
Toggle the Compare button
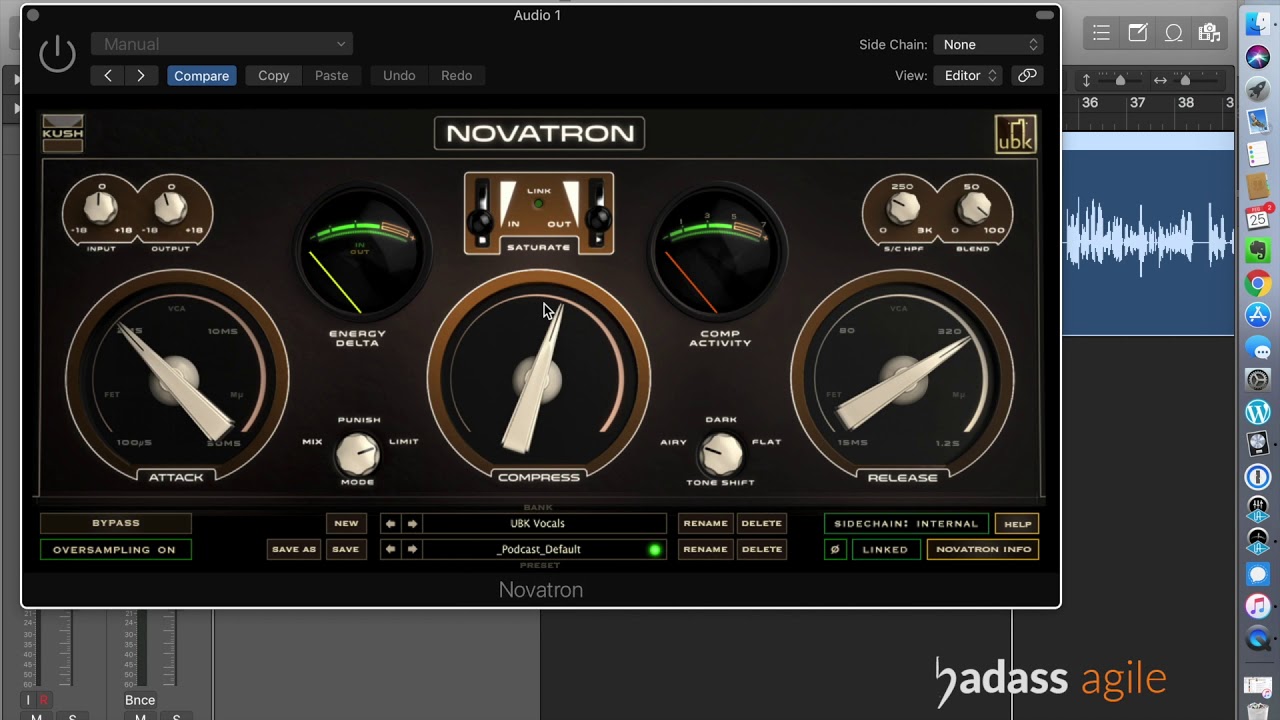coord(201,75)
